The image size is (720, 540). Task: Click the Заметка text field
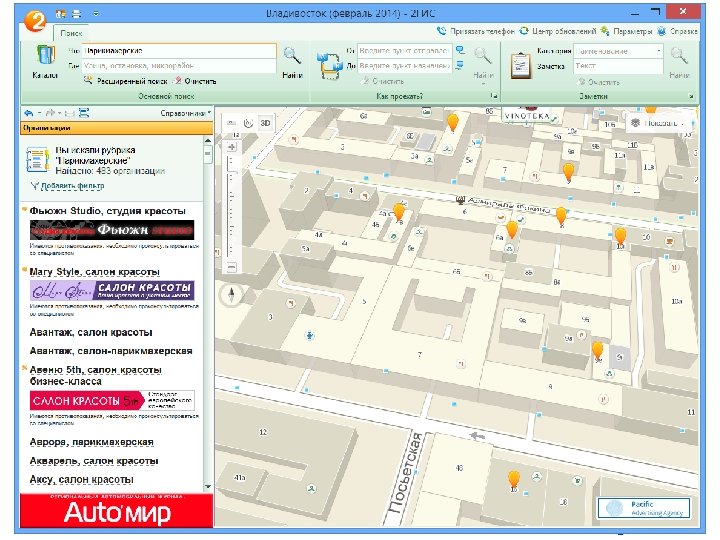619,66
